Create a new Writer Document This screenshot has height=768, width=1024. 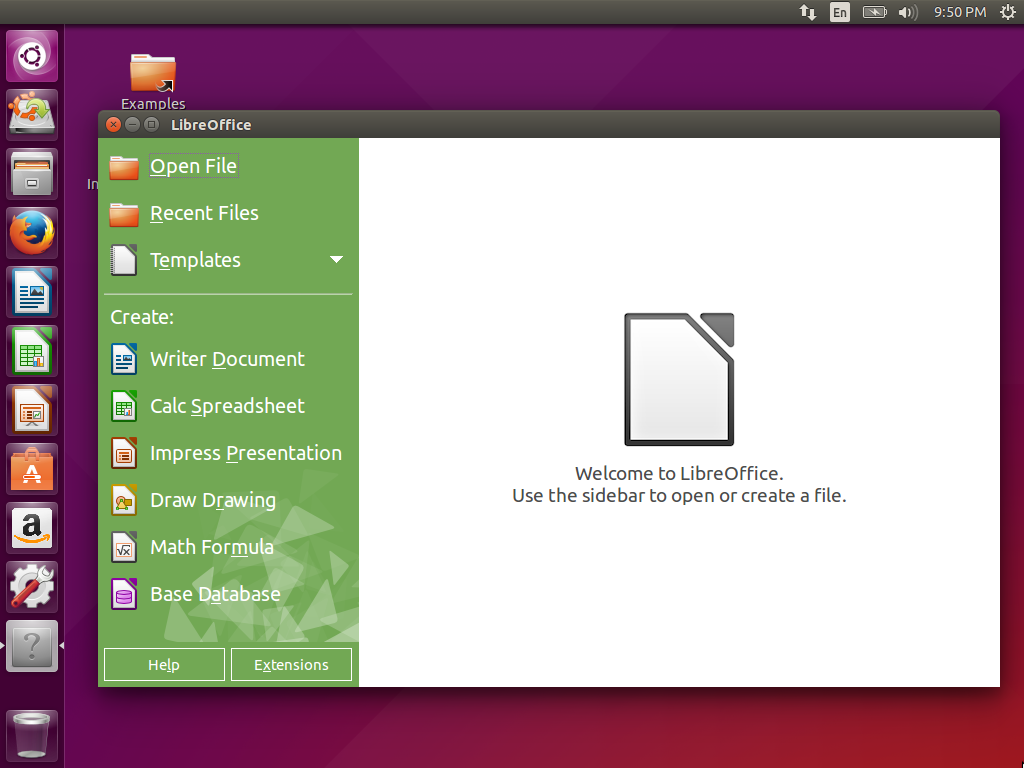click(x=227, y=359)
